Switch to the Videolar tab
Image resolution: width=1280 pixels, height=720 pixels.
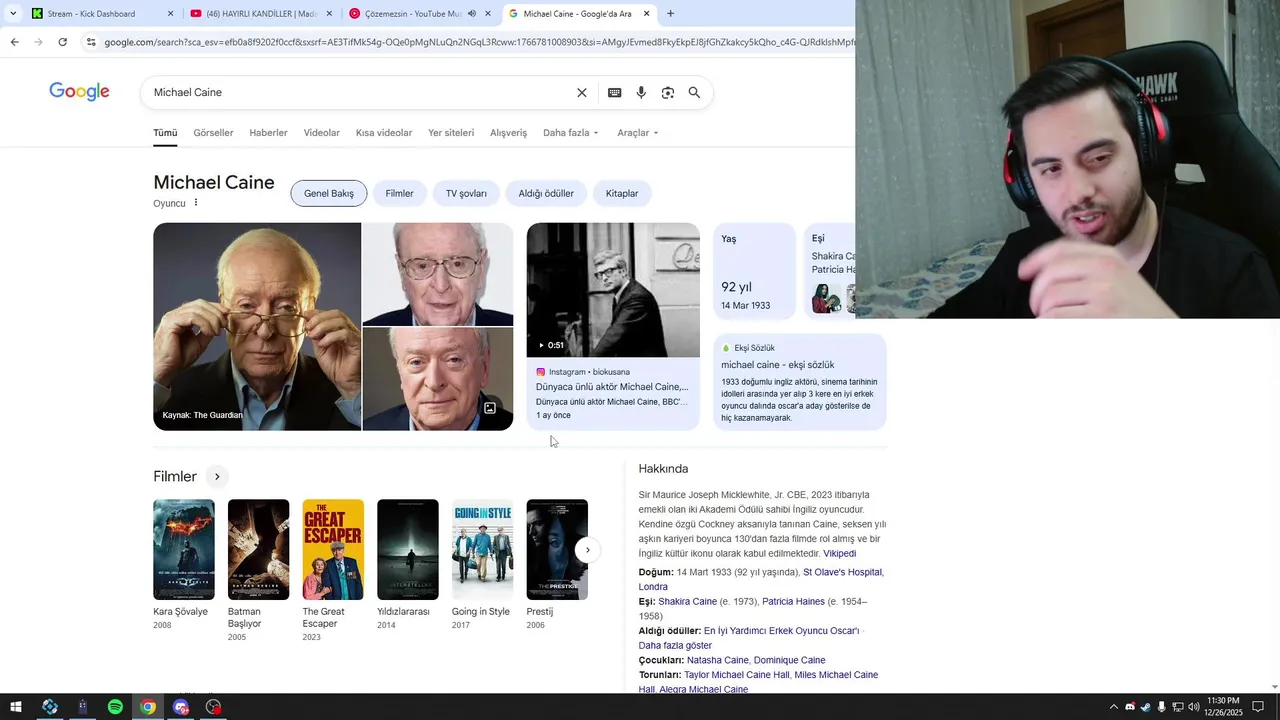tap(322, 133)
